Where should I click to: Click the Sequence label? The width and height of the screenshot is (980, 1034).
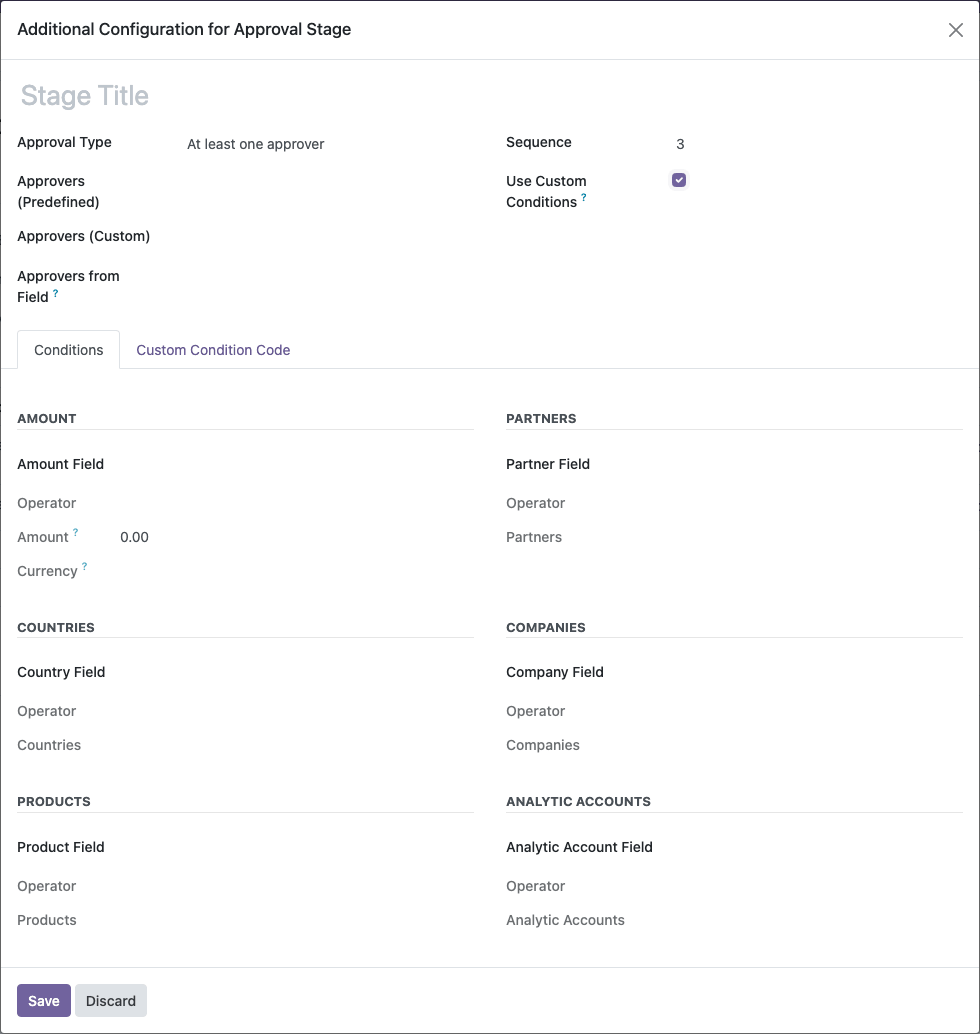point(539,142)
